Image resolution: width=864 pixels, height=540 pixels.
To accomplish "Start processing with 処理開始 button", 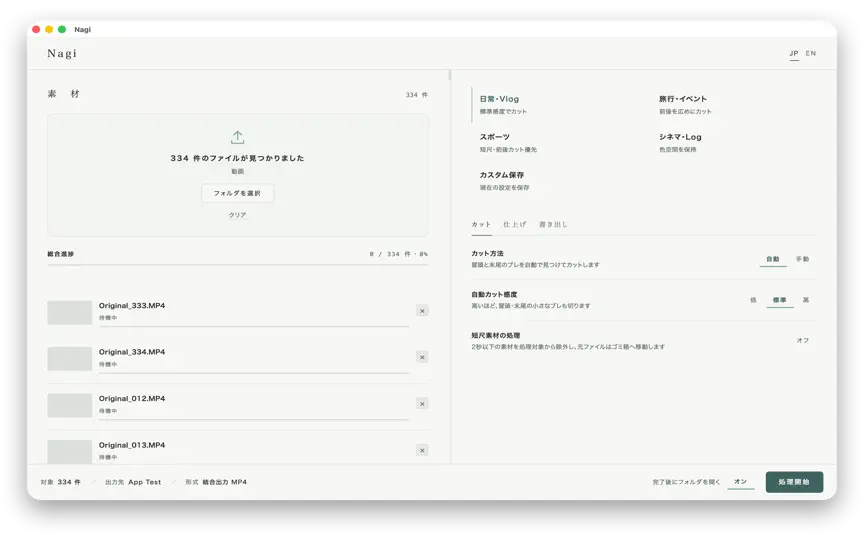I will [794, 482].
